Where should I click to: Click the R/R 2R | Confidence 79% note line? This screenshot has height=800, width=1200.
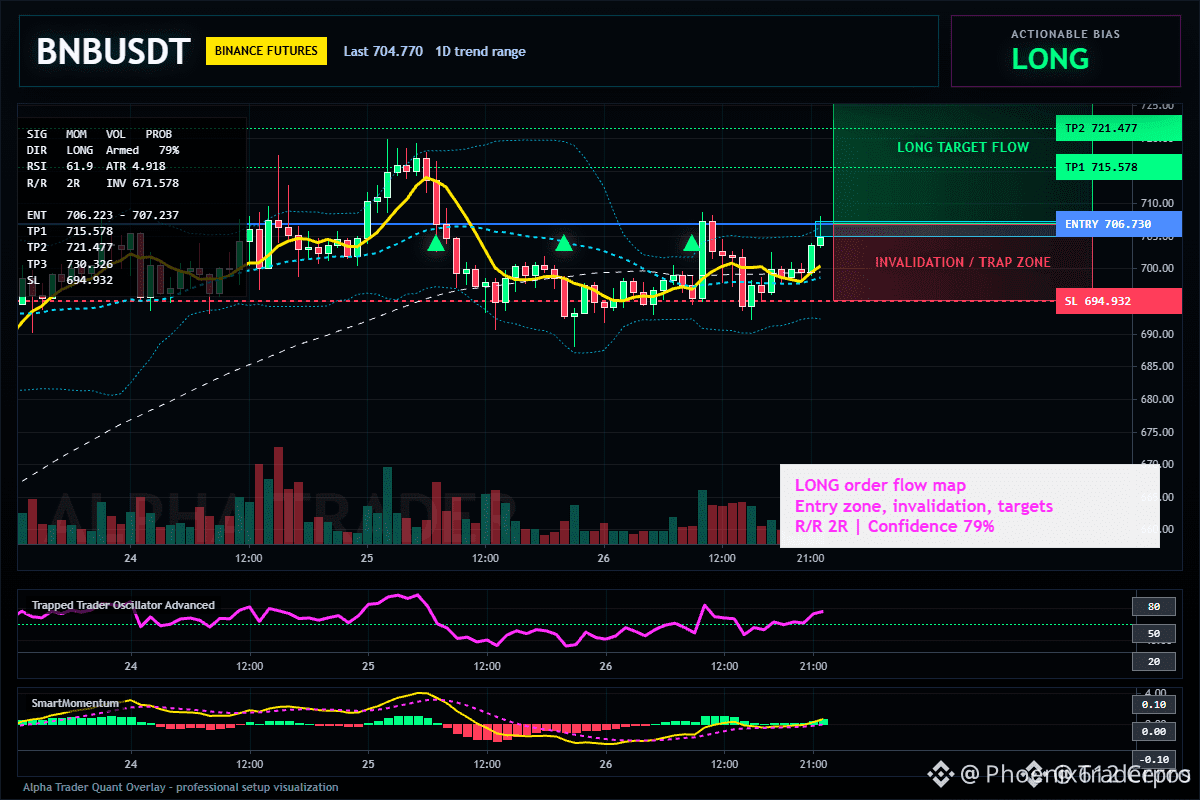894,526
